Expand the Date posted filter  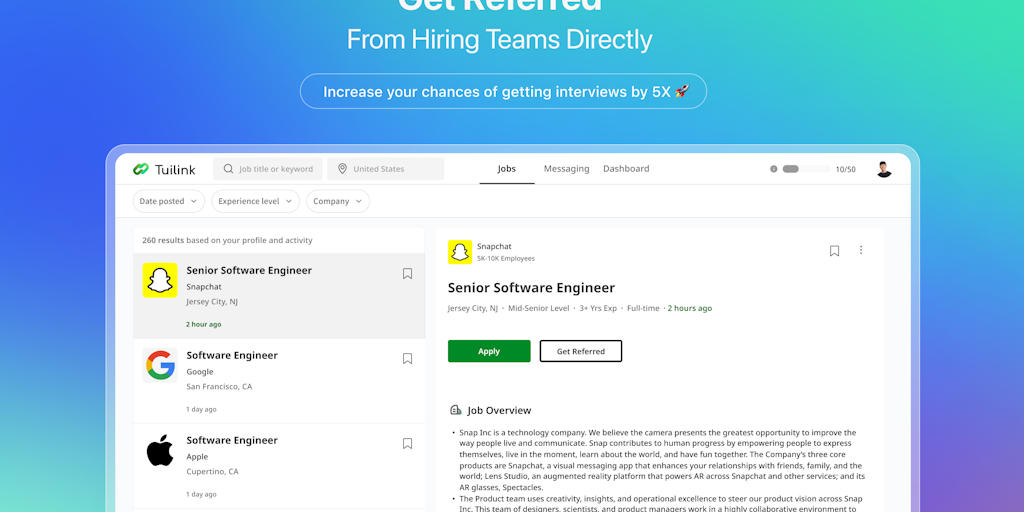[168, 201]
